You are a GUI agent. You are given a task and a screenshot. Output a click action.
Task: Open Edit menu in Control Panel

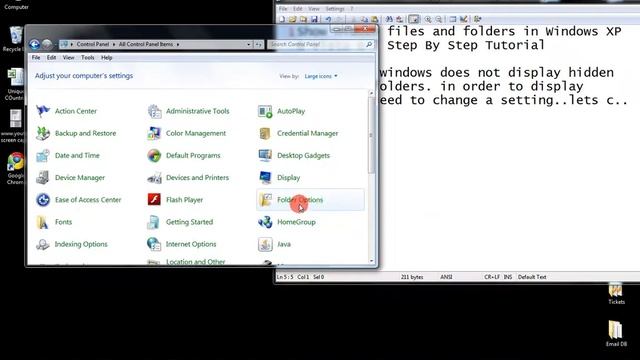tap(51, 58)
